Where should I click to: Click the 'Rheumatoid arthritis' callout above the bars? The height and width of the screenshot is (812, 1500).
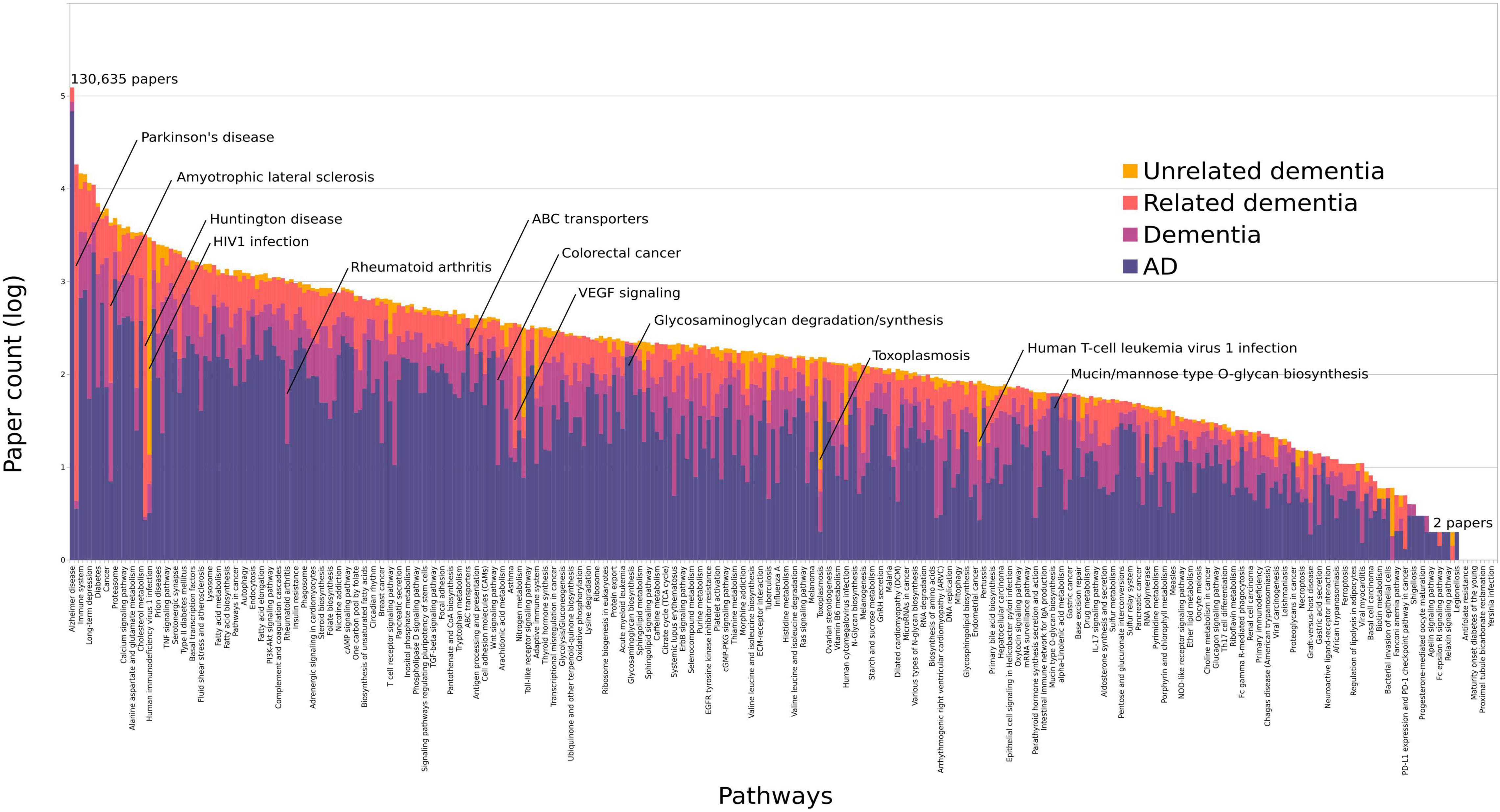[x=421, y=267]
